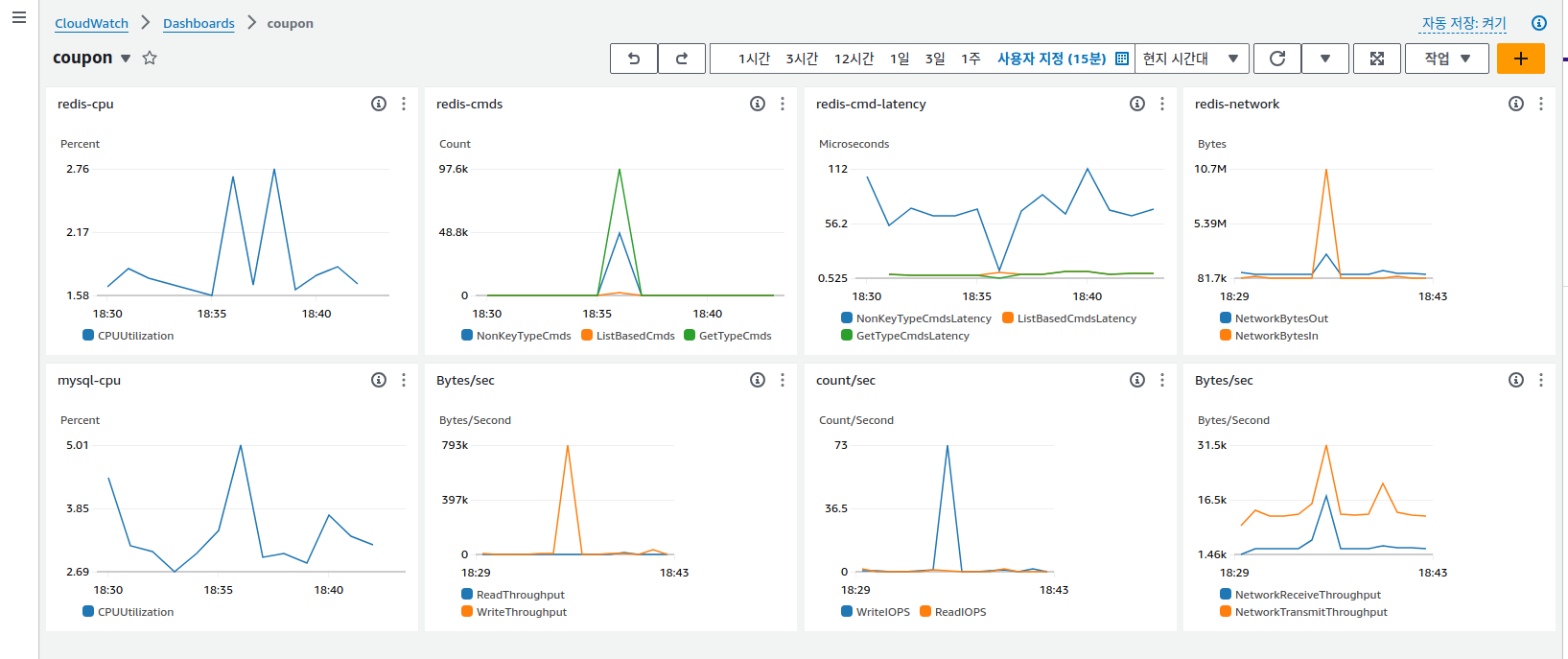Show info for redis-cpu widget

(379, 104)
